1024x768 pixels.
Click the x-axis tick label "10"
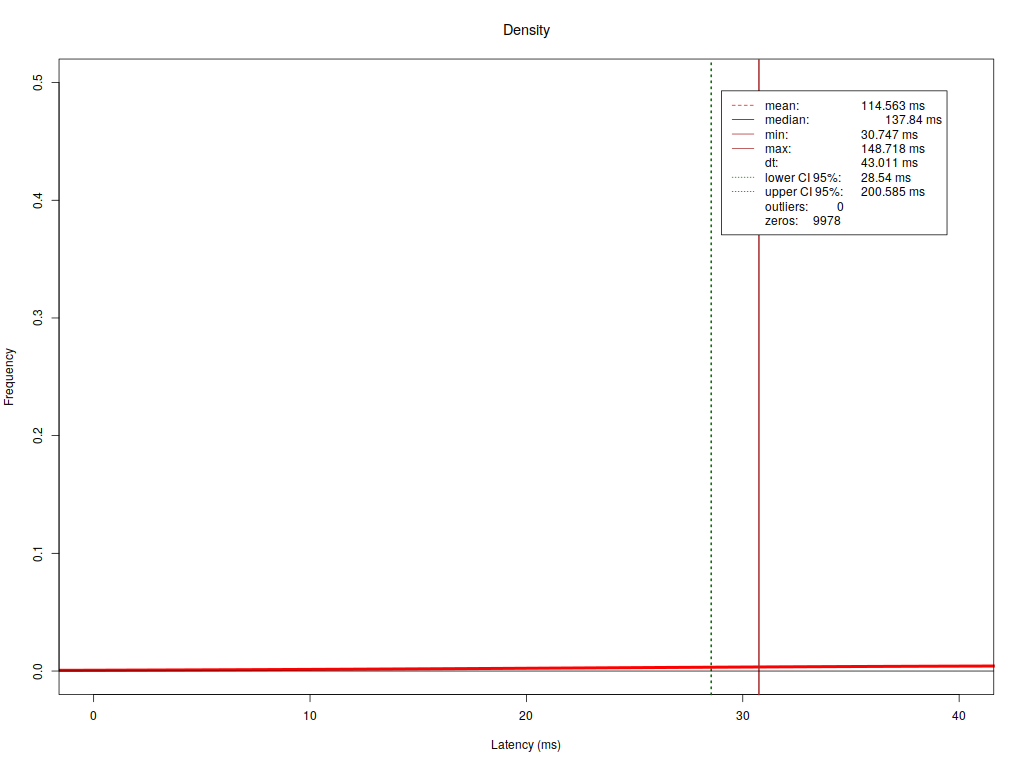click(310, 716)
